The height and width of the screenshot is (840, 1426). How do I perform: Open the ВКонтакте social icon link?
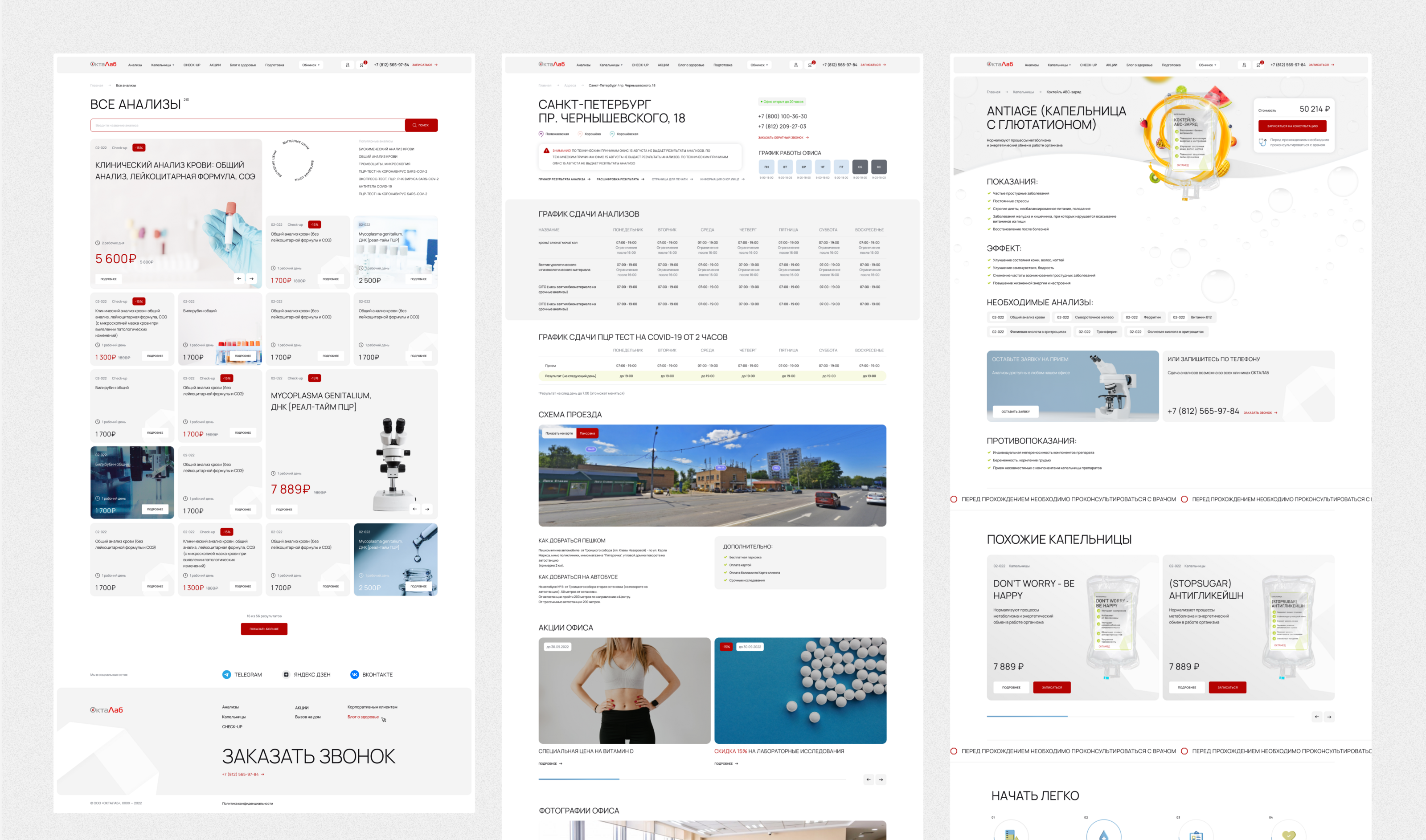[355, 674]
